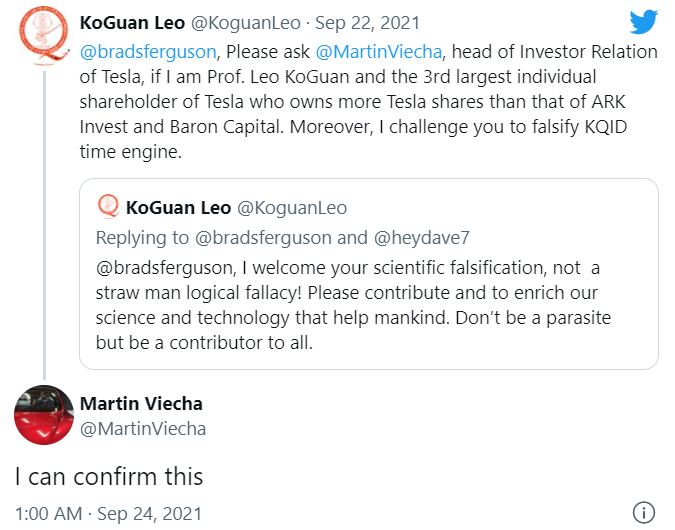This screenshot has height=530, width=675.
Task: Click the @MartinViecha handle below name
Action: pos(142,428)
